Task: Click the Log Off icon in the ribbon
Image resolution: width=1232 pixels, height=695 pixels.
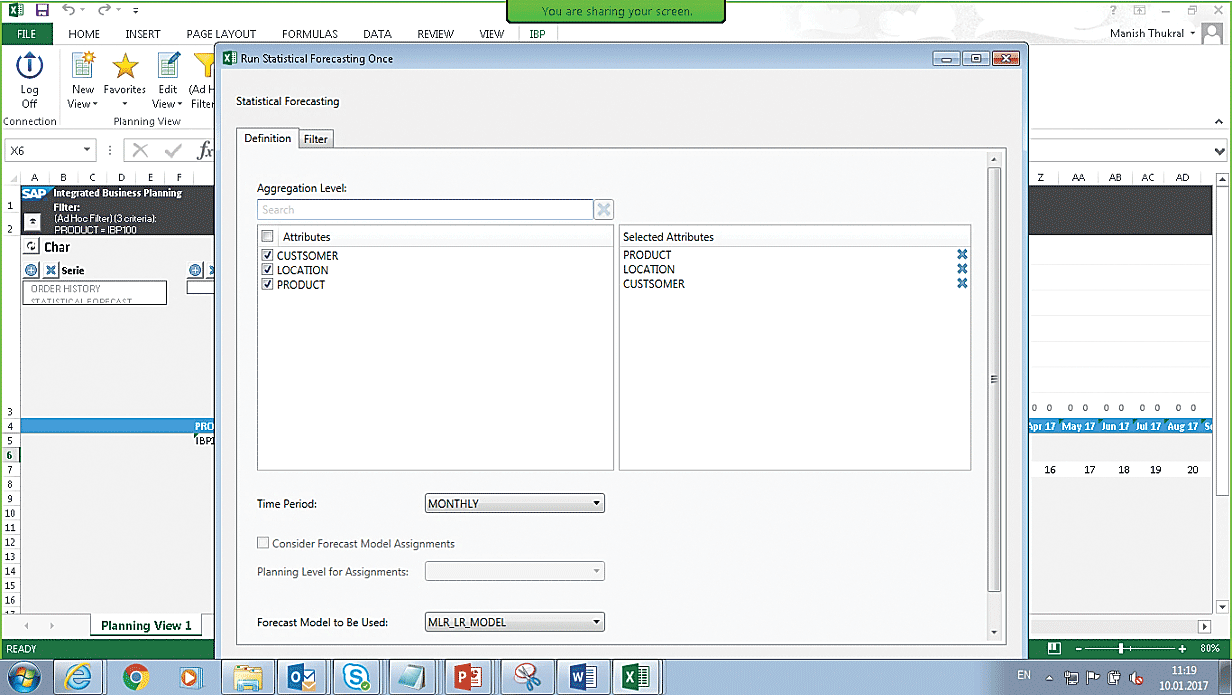Action: tap(30, 67)
